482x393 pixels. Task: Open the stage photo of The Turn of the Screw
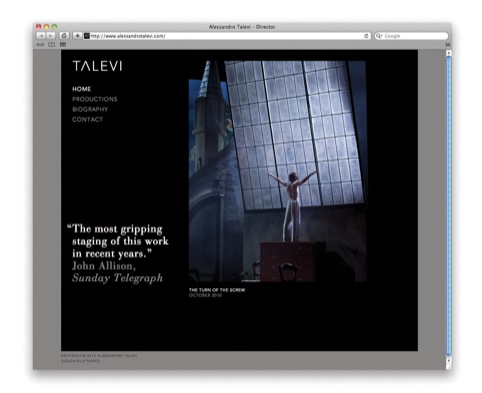[x=277, y=171]
